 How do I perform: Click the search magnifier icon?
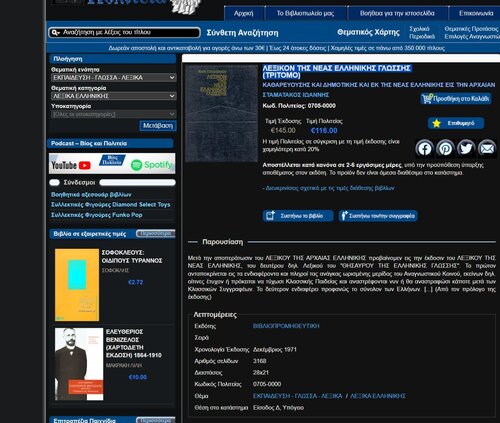point(55,32)
